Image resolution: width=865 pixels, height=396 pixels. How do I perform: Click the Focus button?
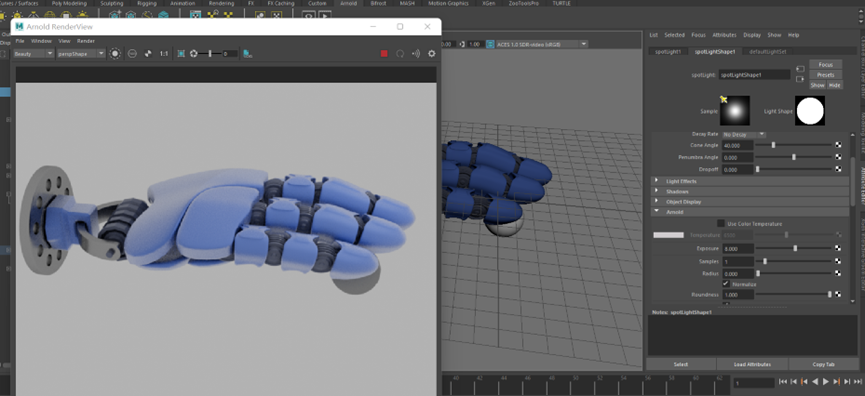click(x=825, y=65)
